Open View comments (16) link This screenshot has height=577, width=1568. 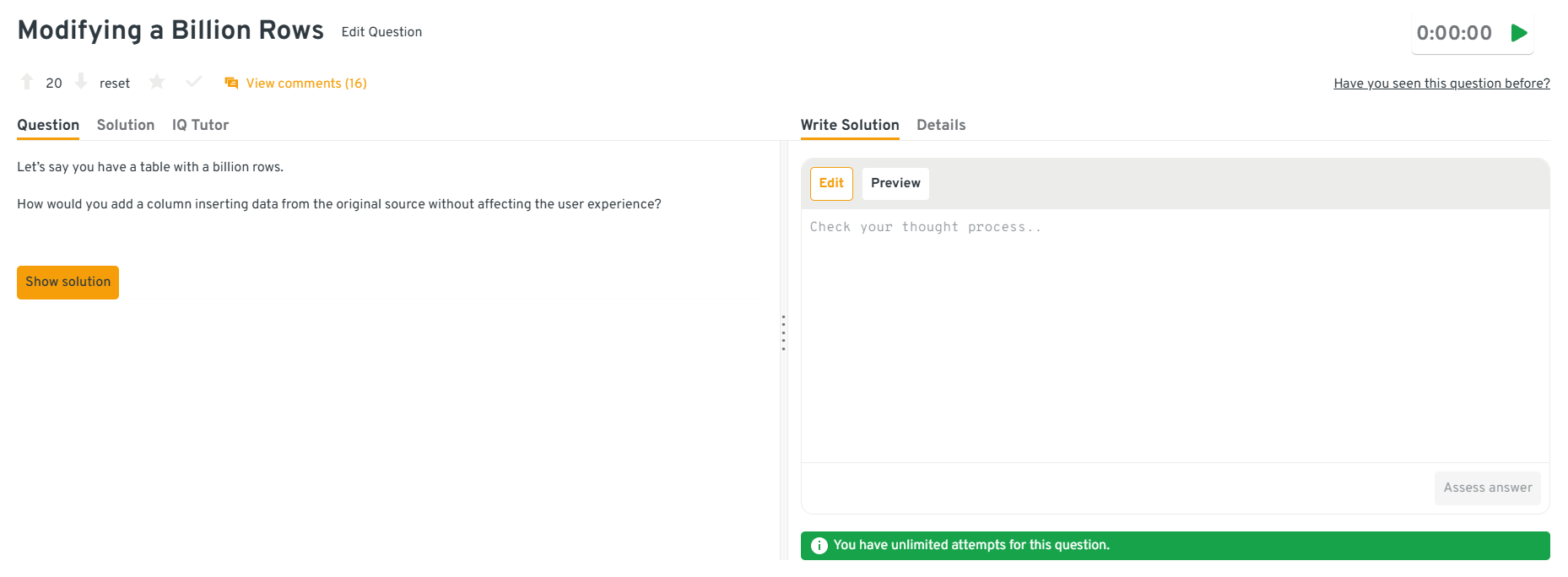(x=306, y=84)
